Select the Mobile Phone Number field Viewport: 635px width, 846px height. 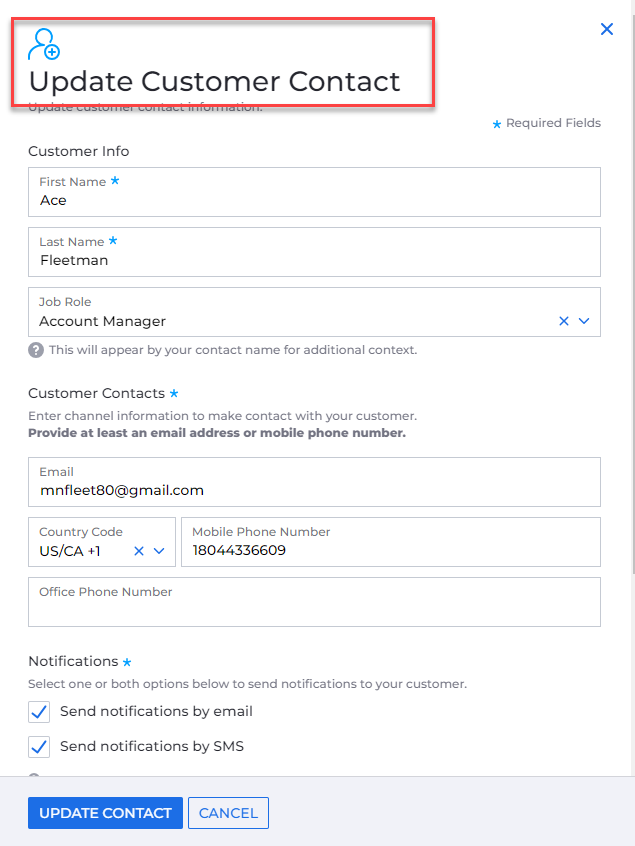pyautogui.click(x=390, y=550)
